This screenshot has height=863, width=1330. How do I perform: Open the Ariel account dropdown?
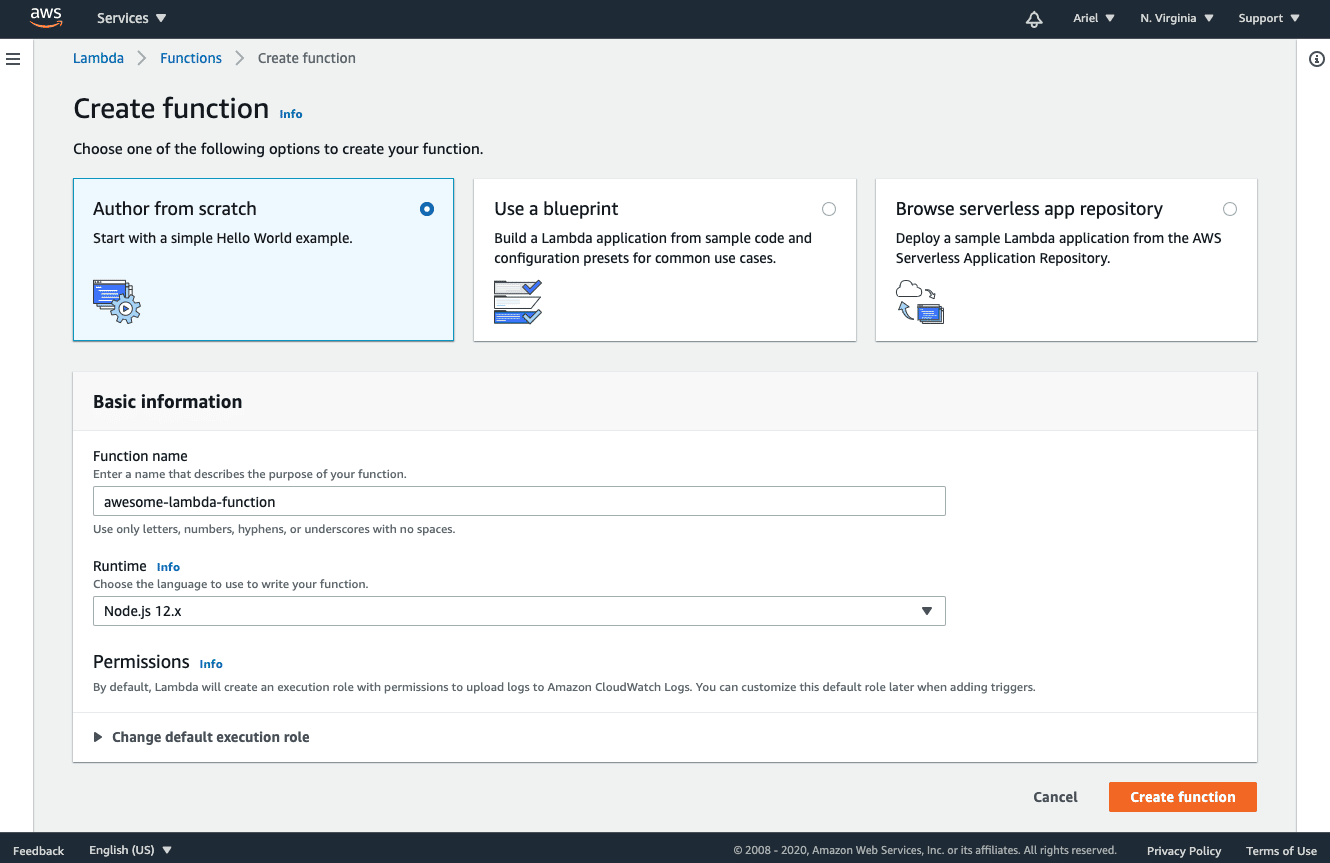(x=1094, y=18)
